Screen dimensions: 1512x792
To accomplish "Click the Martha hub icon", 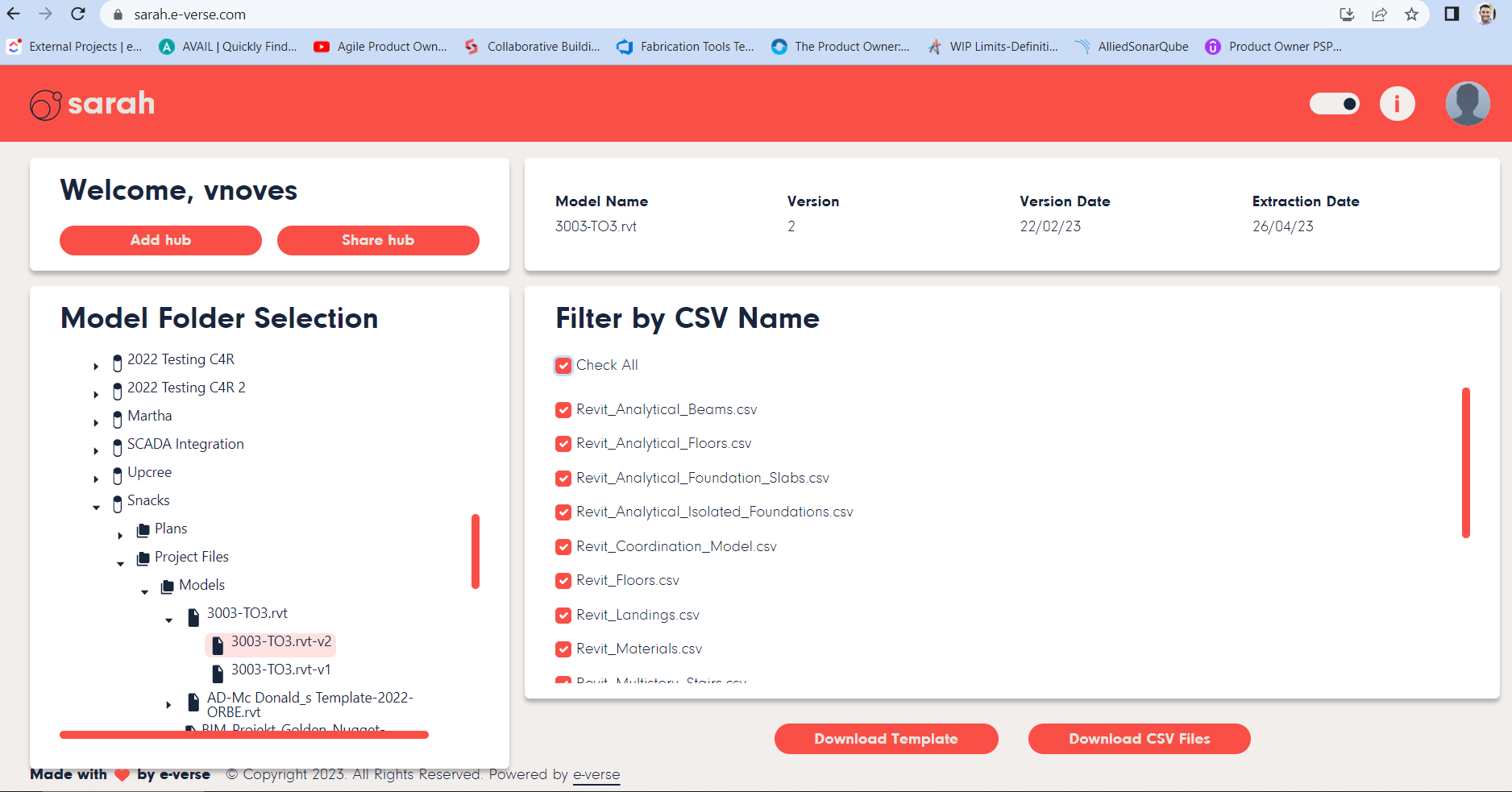I will (x=118, y=418).
